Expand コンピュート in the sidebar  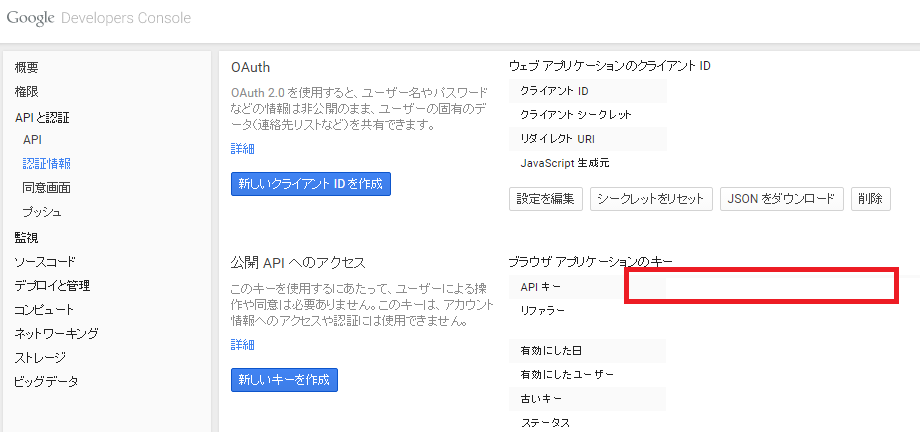44,309
